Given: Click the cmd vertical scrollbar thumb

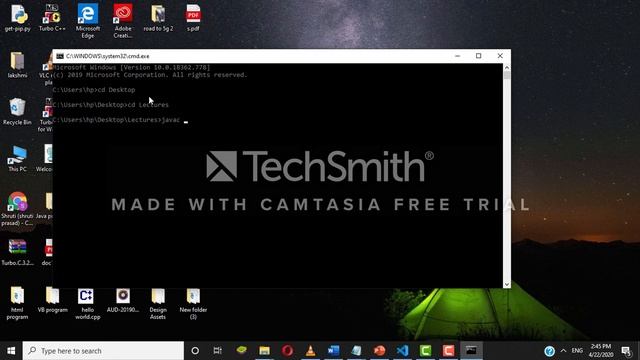Looking at the screenshot, I should 507,76.
